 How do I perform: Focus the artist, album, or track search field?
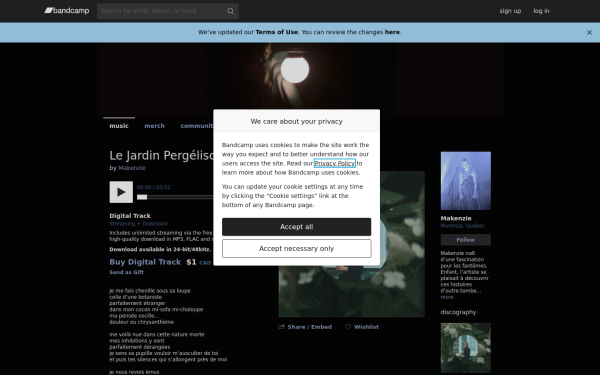[168, 11]
